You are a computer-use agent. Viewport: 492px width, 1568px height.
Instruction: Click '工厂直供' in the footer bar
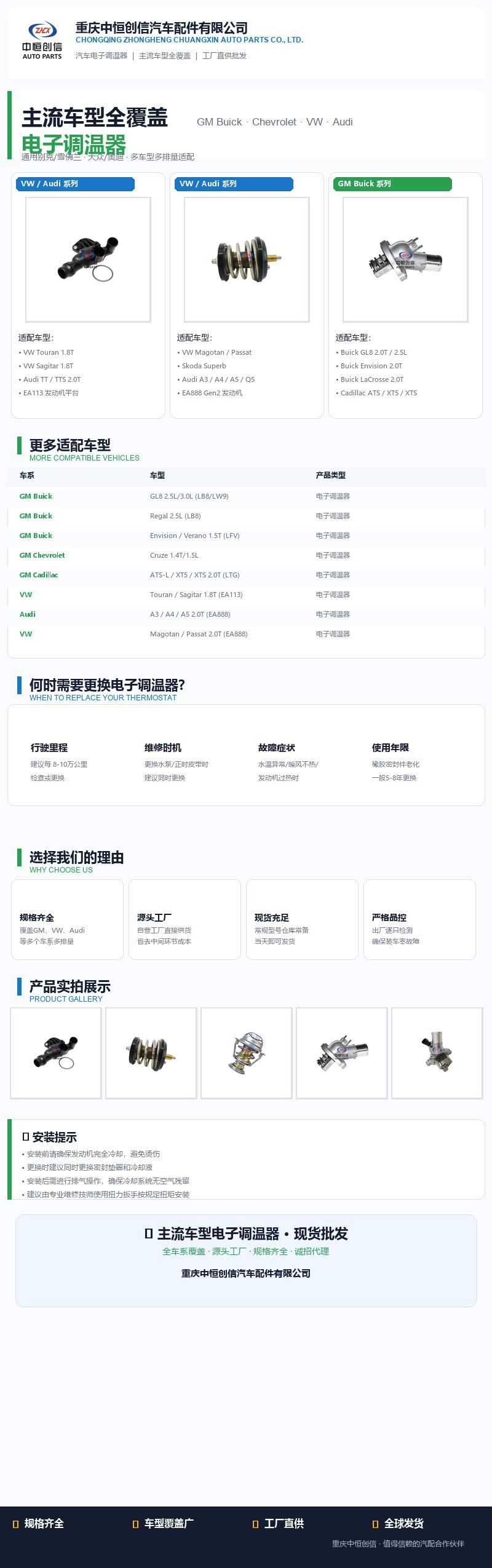pyautogui.click(x=284, y=1523)
